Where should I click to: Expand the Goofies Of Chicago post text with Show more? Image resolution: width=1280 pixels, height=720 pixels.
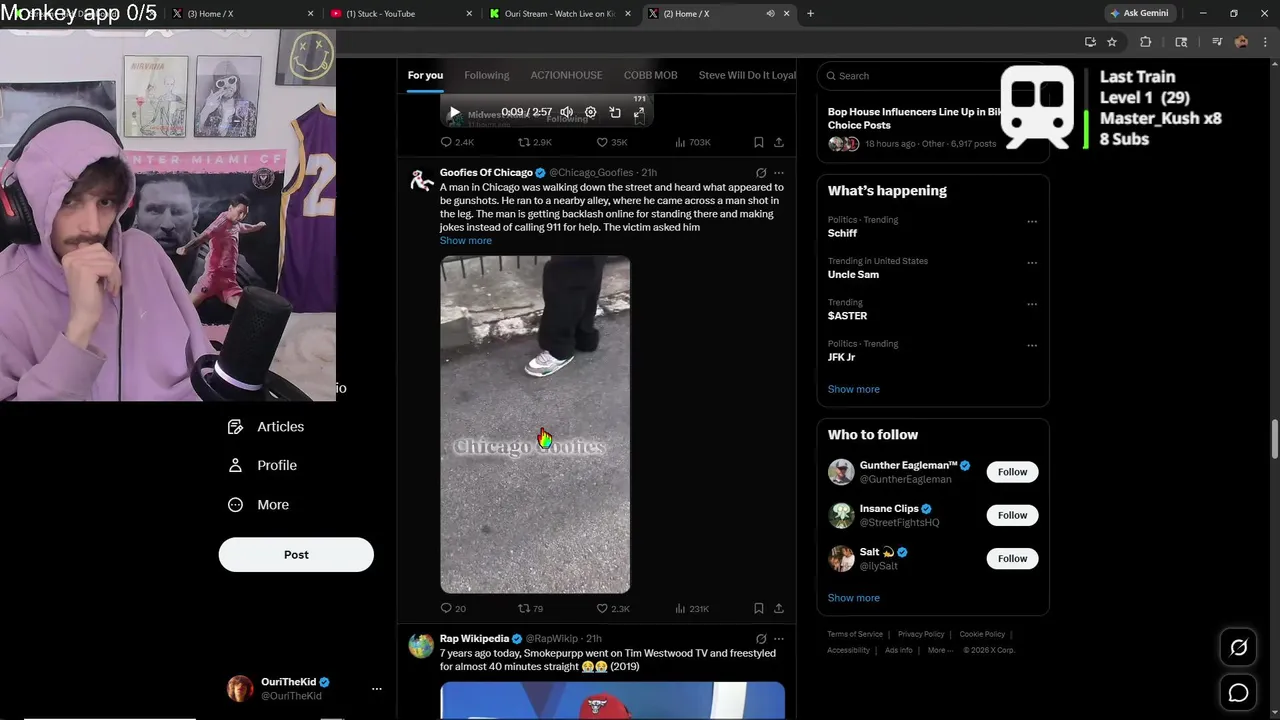point(466,241)
